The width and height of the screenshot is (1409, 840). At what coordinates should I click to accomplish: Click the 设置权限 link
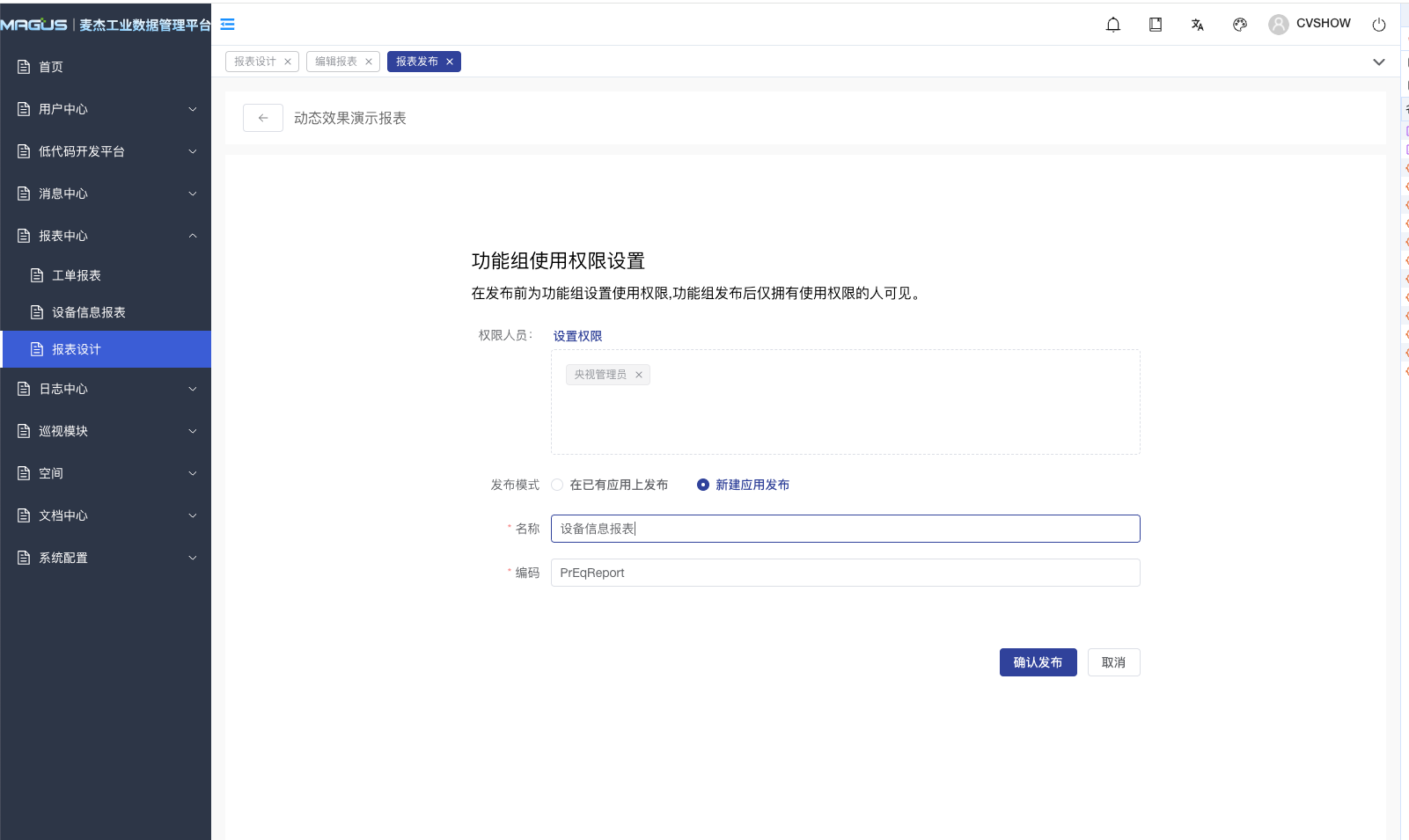point(578,336)
